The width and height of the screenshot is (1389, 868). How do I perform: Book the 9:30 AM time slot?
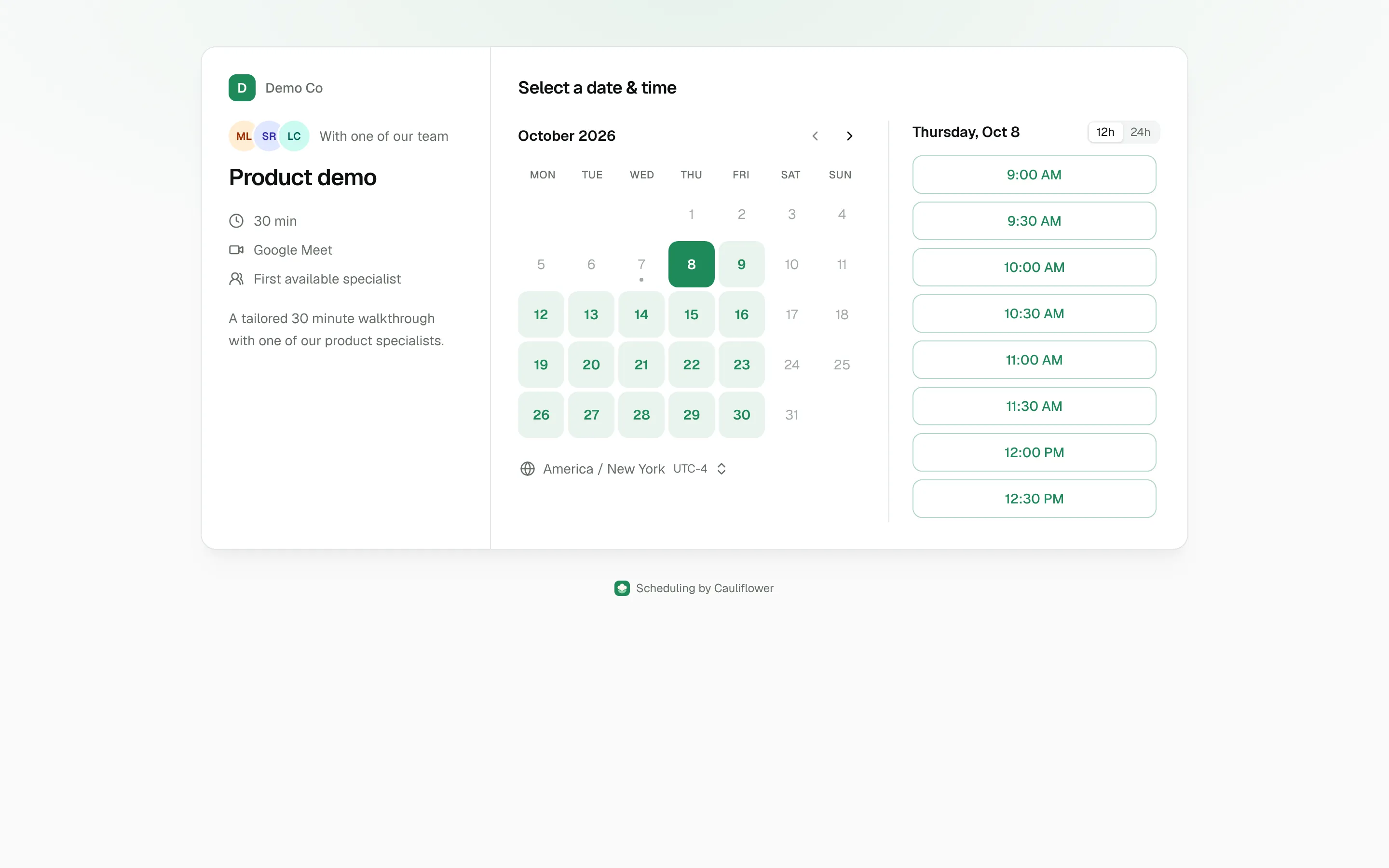(x=1034, y=221)
